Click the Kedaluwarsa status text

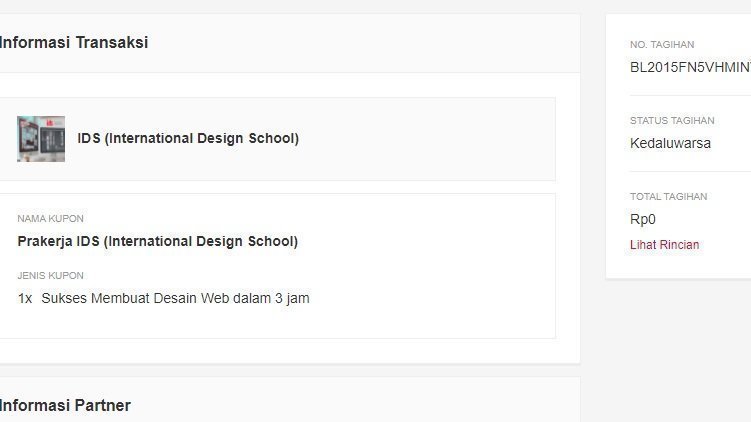pos(670,143)
